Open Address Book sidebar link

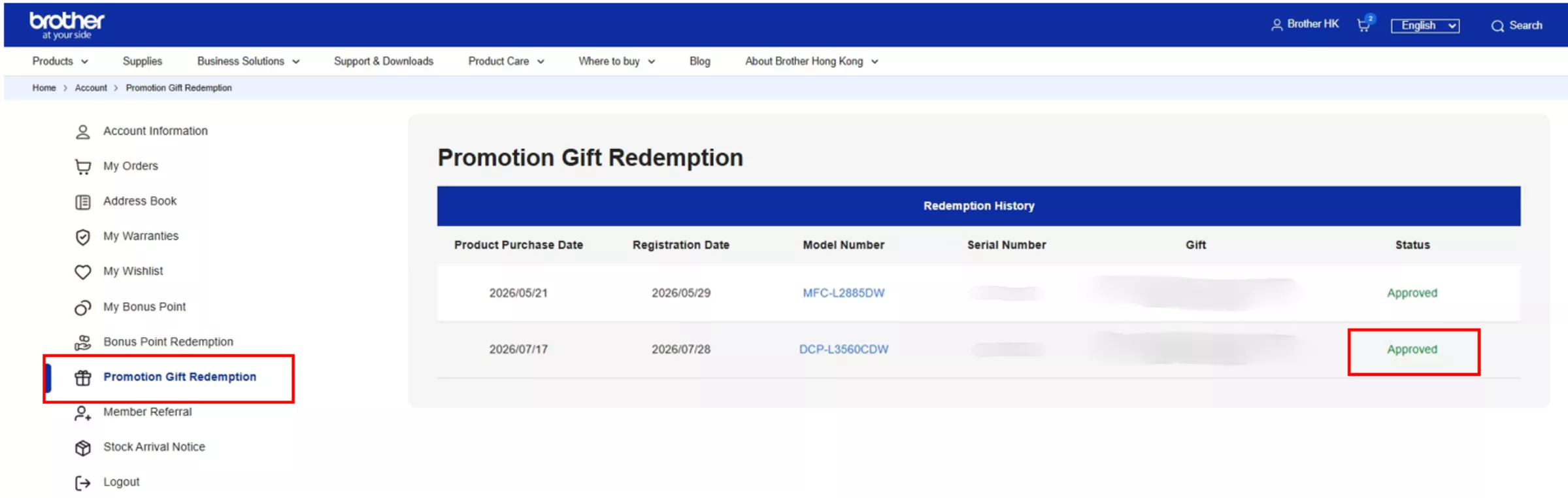140,201
